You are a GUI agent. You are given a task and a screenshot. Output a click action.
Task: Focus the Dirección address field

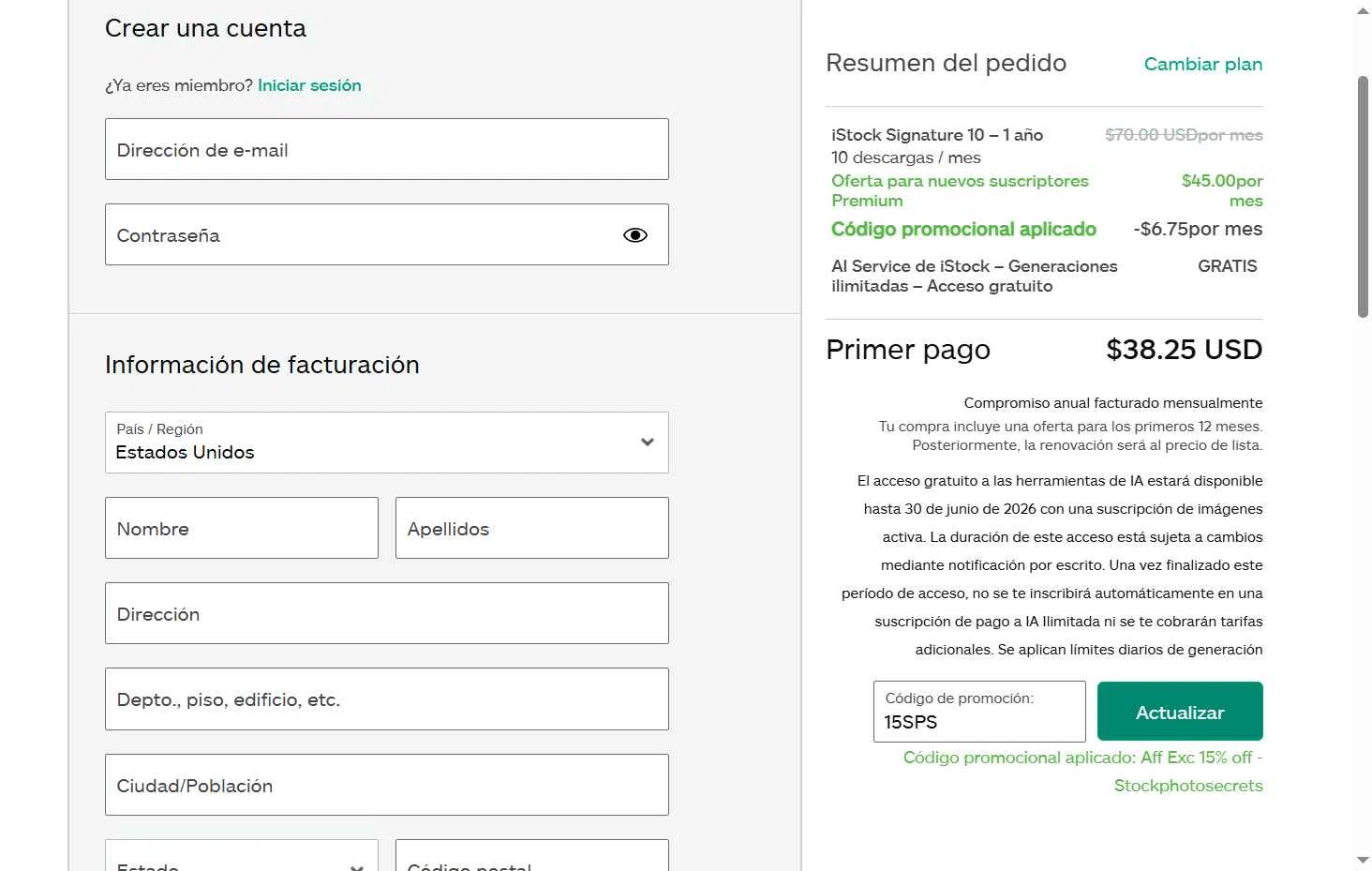[386, 614]
